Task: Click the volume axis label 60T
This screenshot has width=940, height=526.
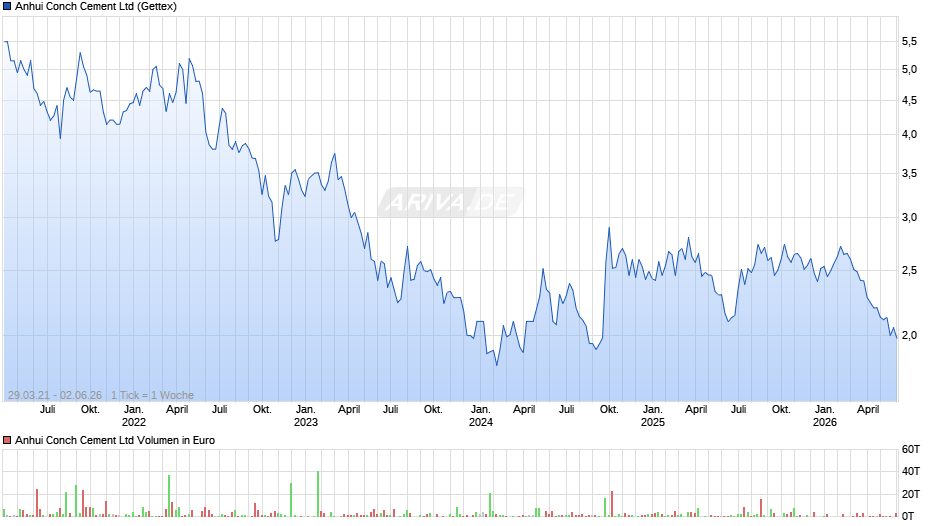Action: tap(911, 449)
